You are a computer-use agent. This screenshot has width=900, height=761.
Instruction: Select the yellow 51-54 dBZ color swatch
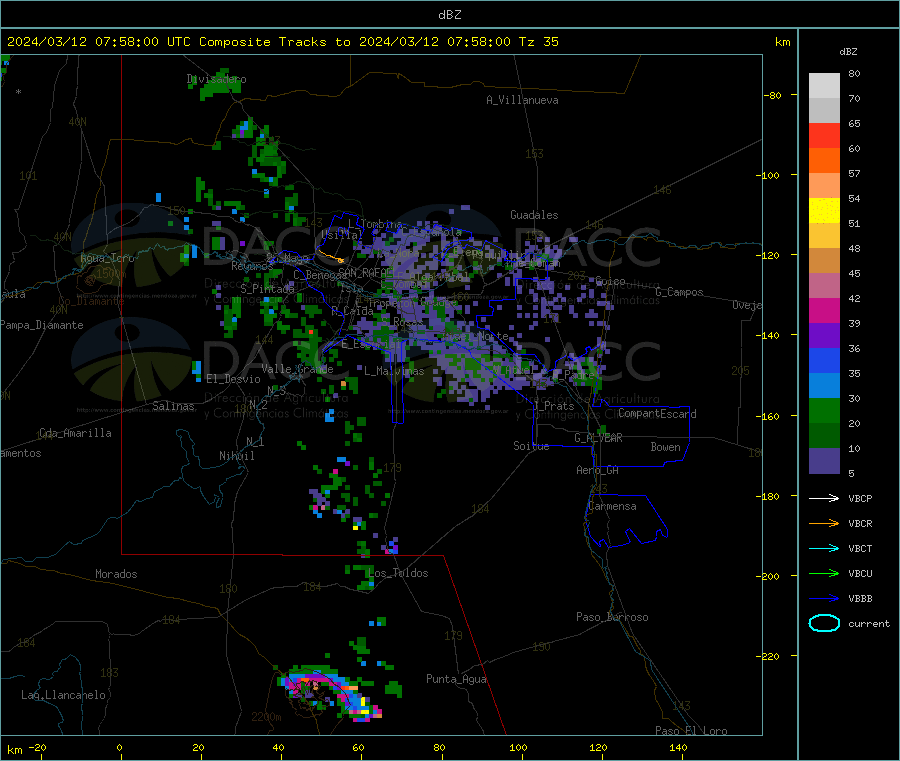coord(824,211)
